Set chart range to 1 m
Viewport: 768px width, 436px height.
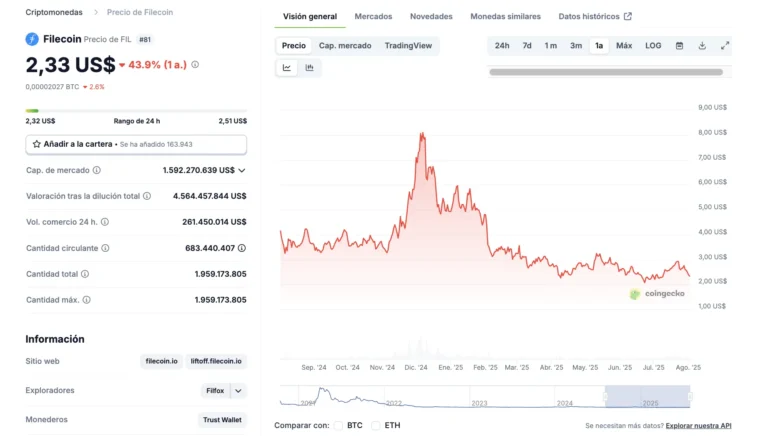(x=551, y=46)
